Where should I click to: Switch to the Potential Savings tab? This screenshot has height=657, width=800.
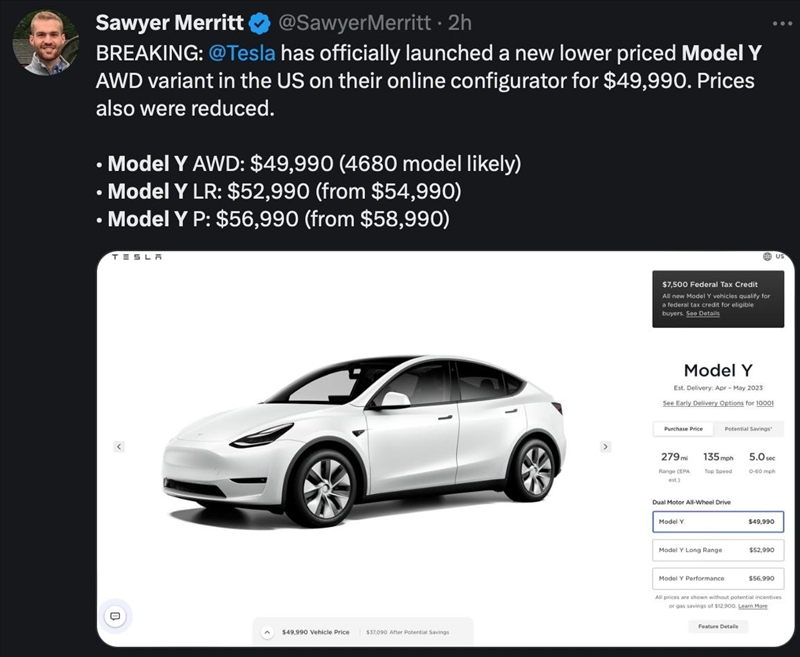[x=749, y=429]
